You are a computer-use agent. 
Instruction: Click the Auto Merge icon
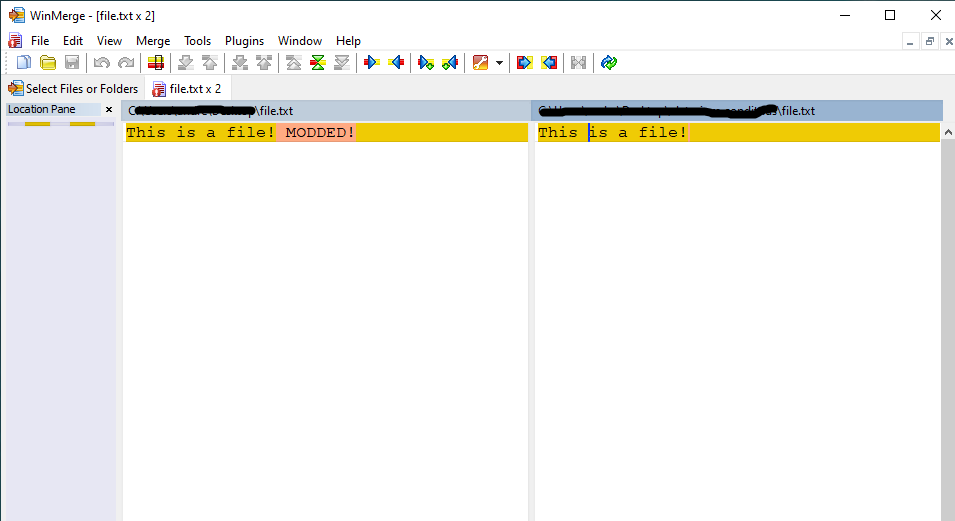pyautogui.click(x=579, y=62)
